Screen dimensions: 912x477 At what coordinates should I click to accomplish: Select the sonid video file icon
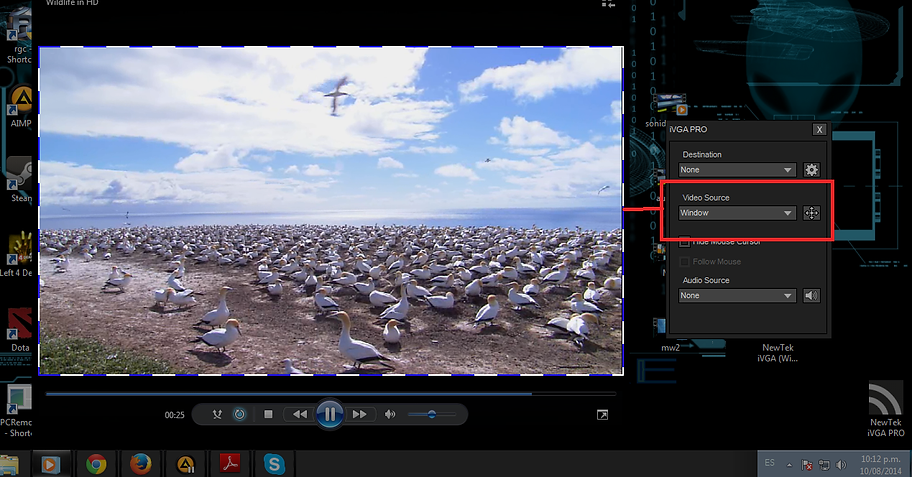tap(668, 111)
